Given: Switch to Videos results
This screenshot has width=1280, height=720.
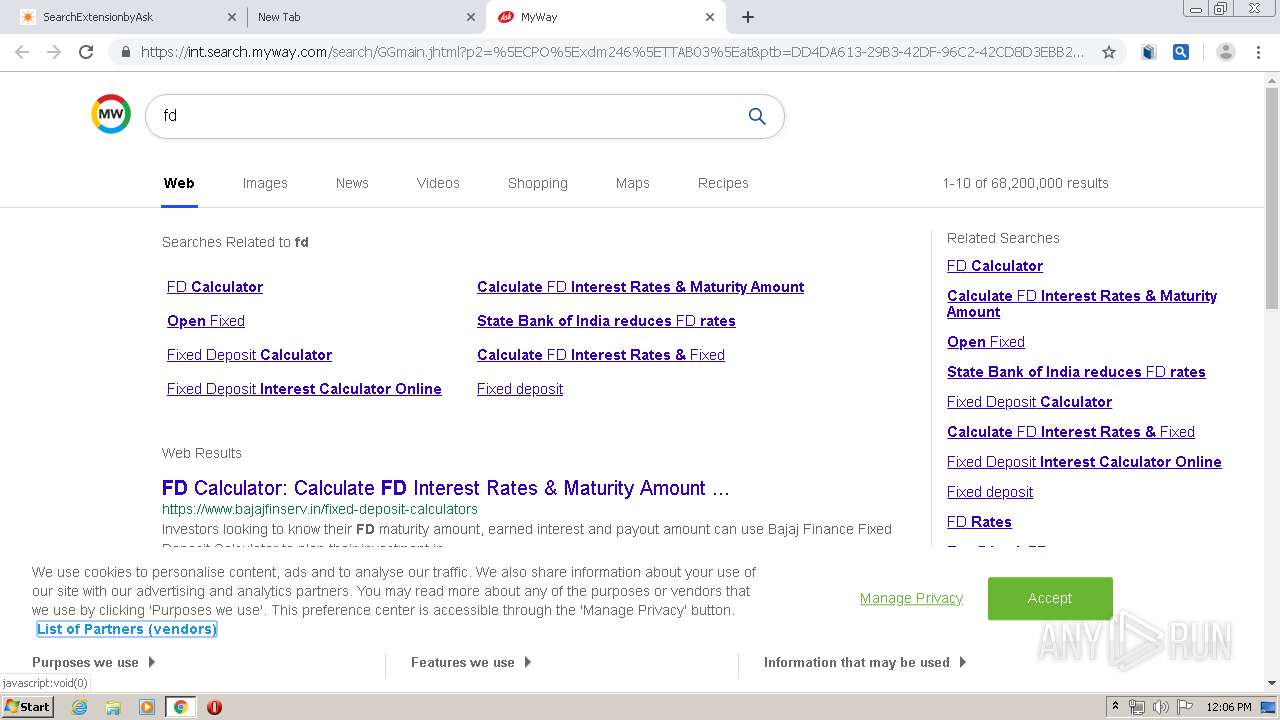Looking at the screenshot, I should (x=438, y=183).
